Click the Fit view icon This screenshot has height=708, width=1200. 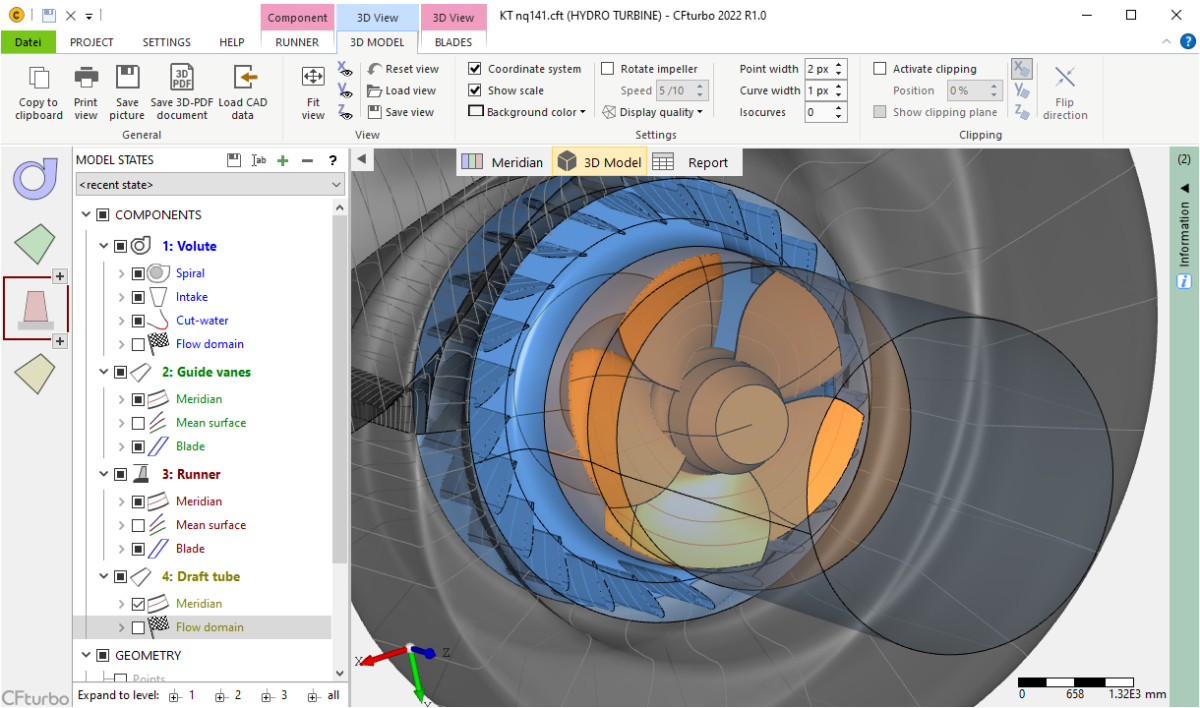click(313, 78)
